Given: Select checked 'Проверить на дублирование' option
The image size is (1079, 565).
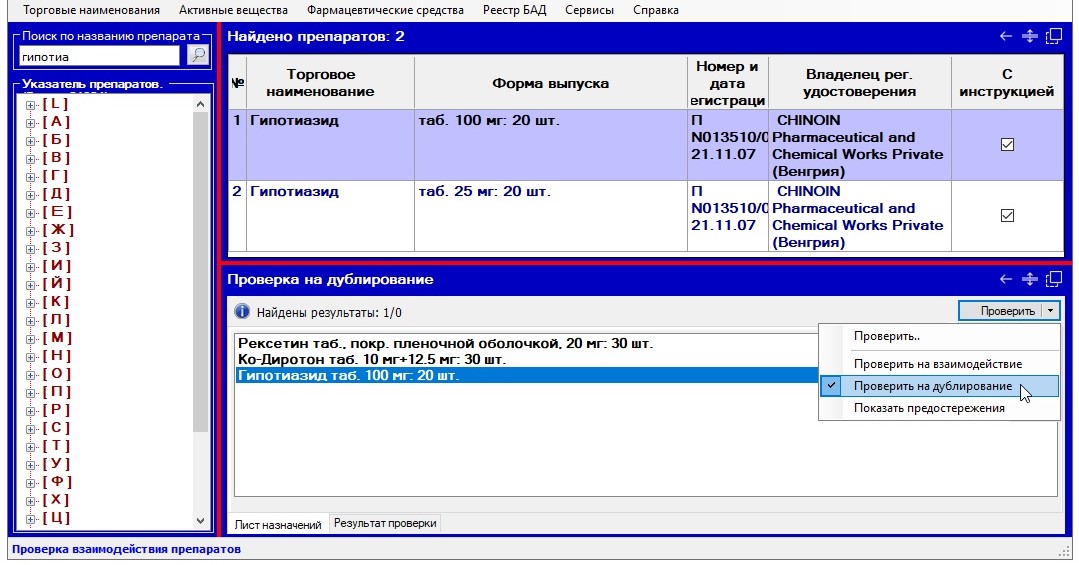Looking at the screenshot, I should click(932, 386).
